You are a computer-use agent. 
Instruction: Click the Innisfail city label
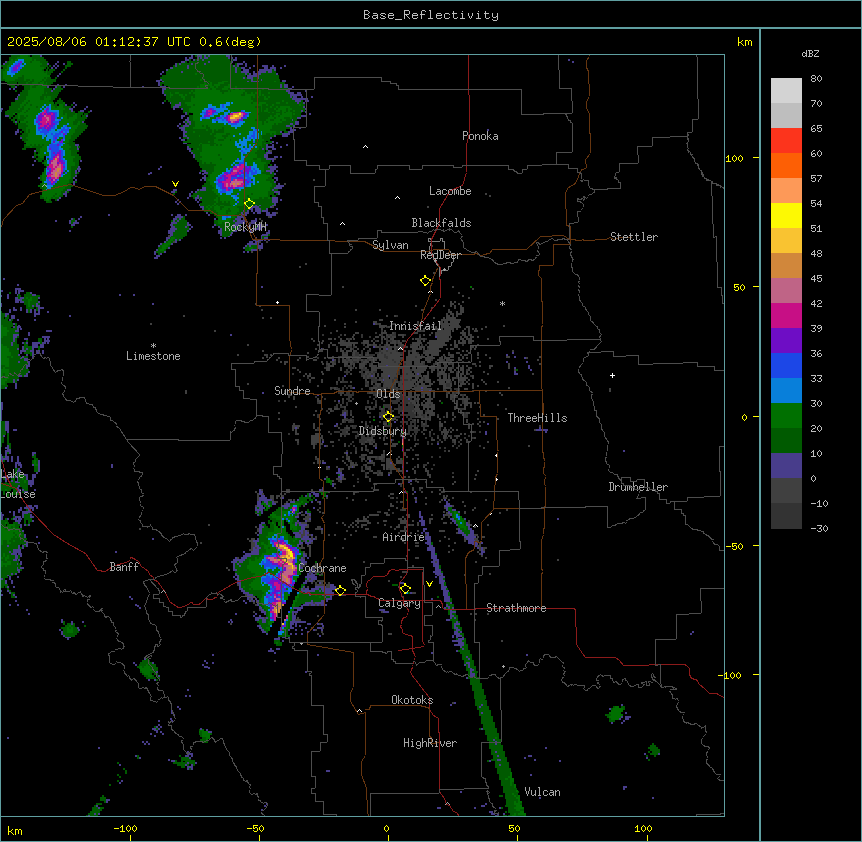pyautogui.click(x=416, y=326)
